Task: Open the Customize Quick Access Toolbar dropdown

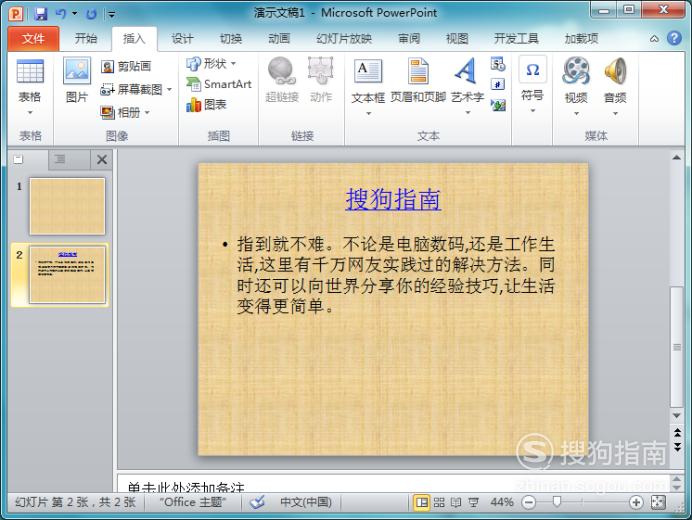Action: (112, 15)
